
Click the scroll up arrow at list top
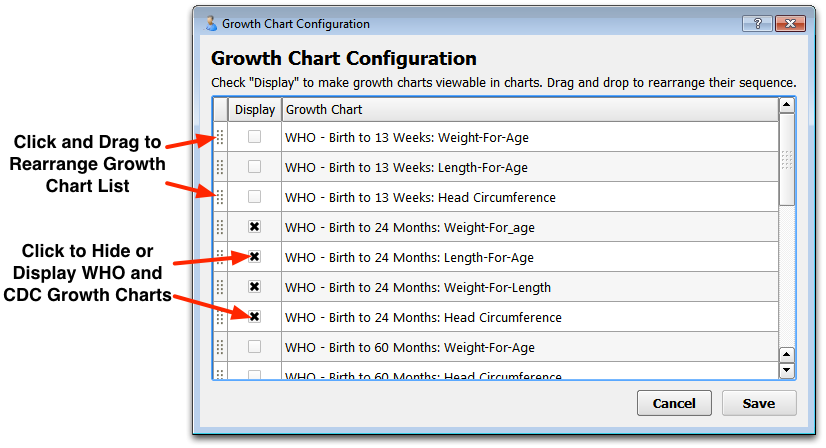[786, 104]
